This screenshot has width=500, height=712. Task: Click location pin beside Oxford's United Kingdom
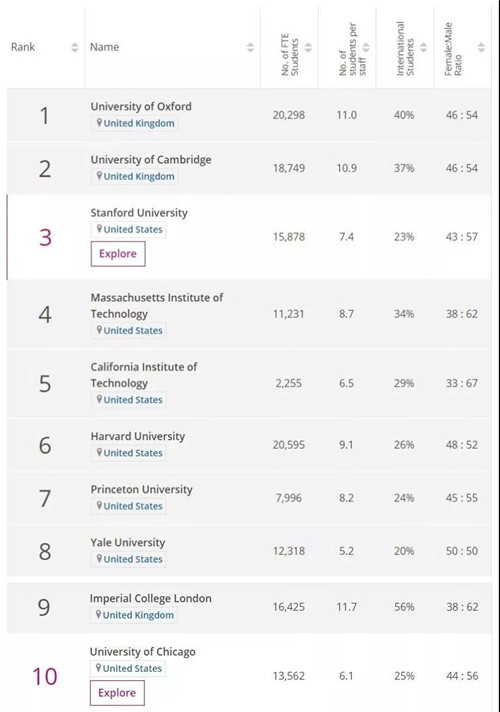click(x=99, y=123)
